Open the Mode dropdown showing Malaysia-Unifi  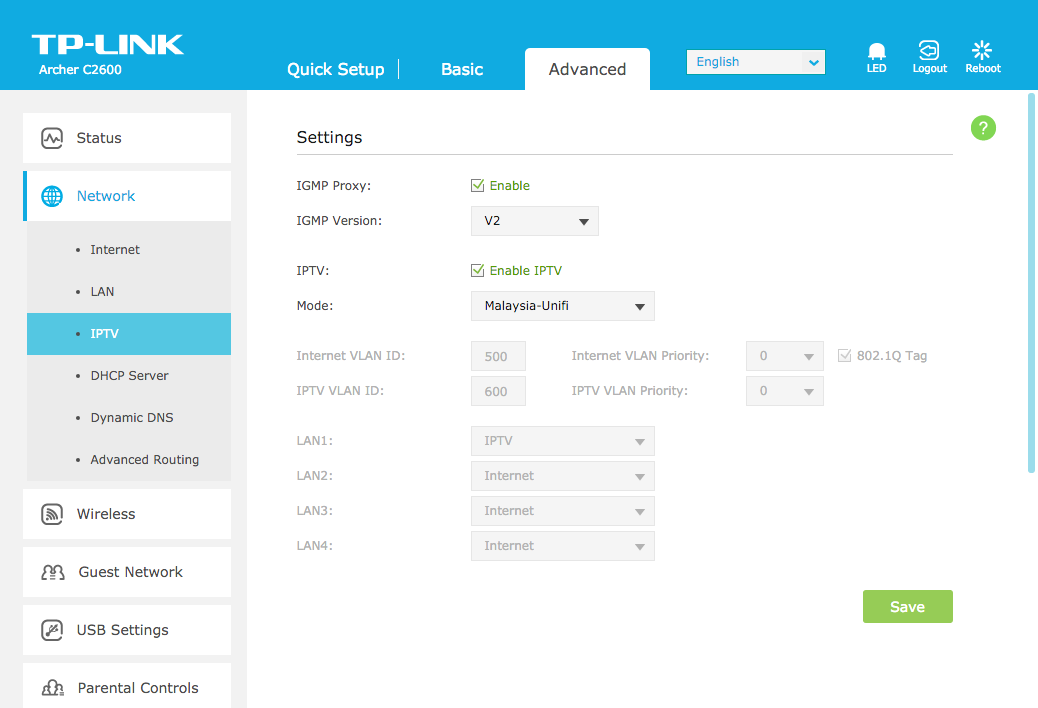point(562,306)
